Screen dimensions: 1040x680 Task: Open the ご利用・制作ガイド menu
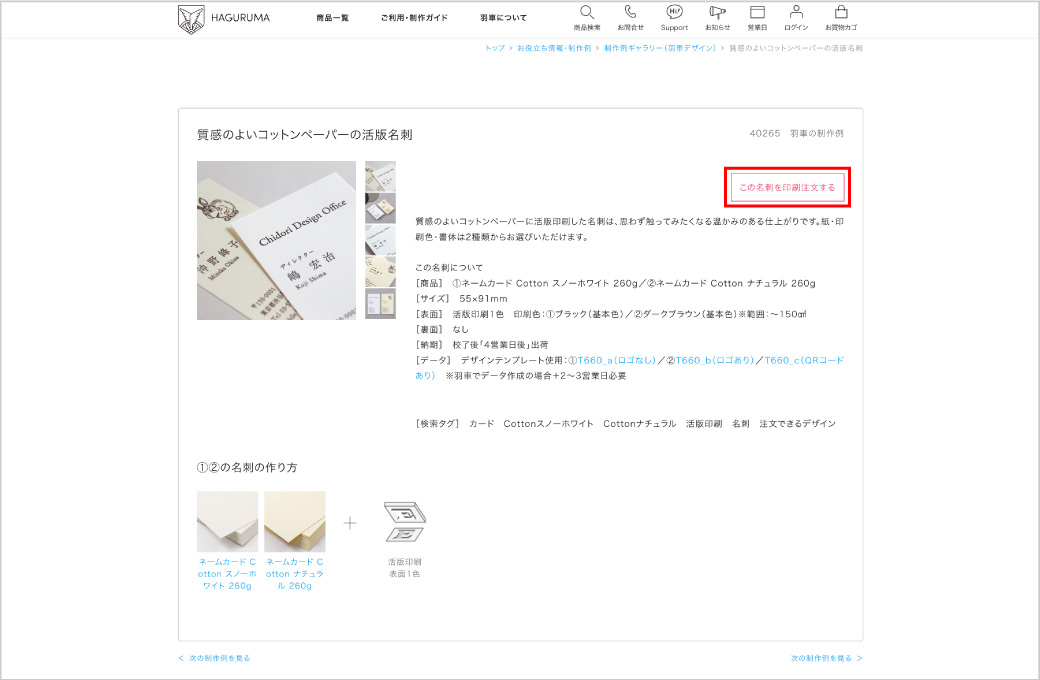(x=414, y=18)
